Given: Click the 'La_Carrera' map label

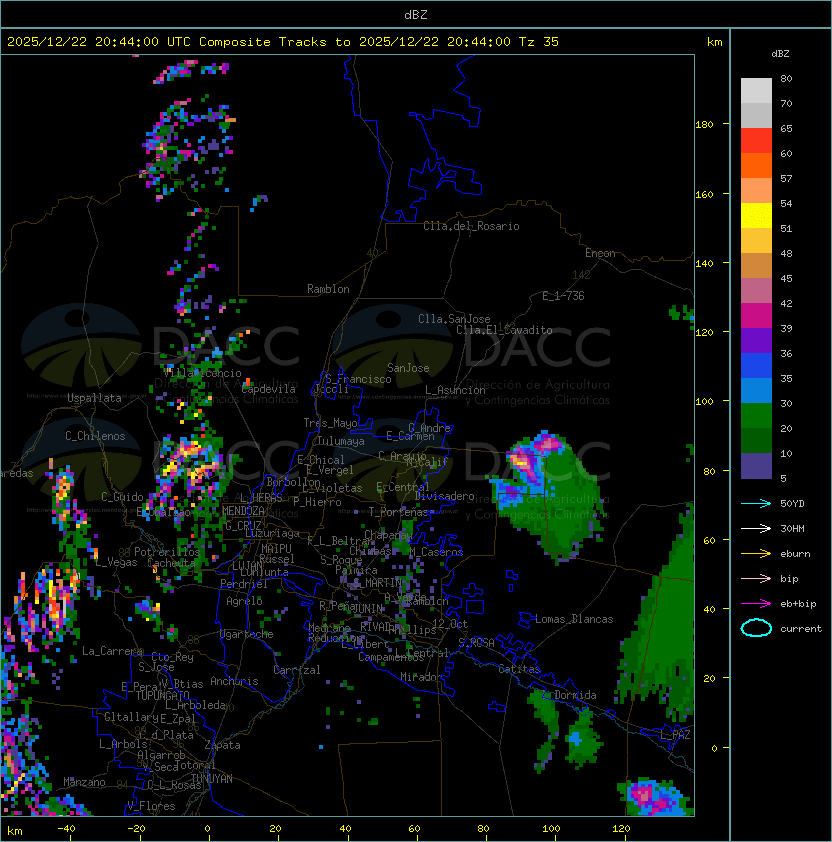Looking at the screenshot, I should tap(113, 651).
